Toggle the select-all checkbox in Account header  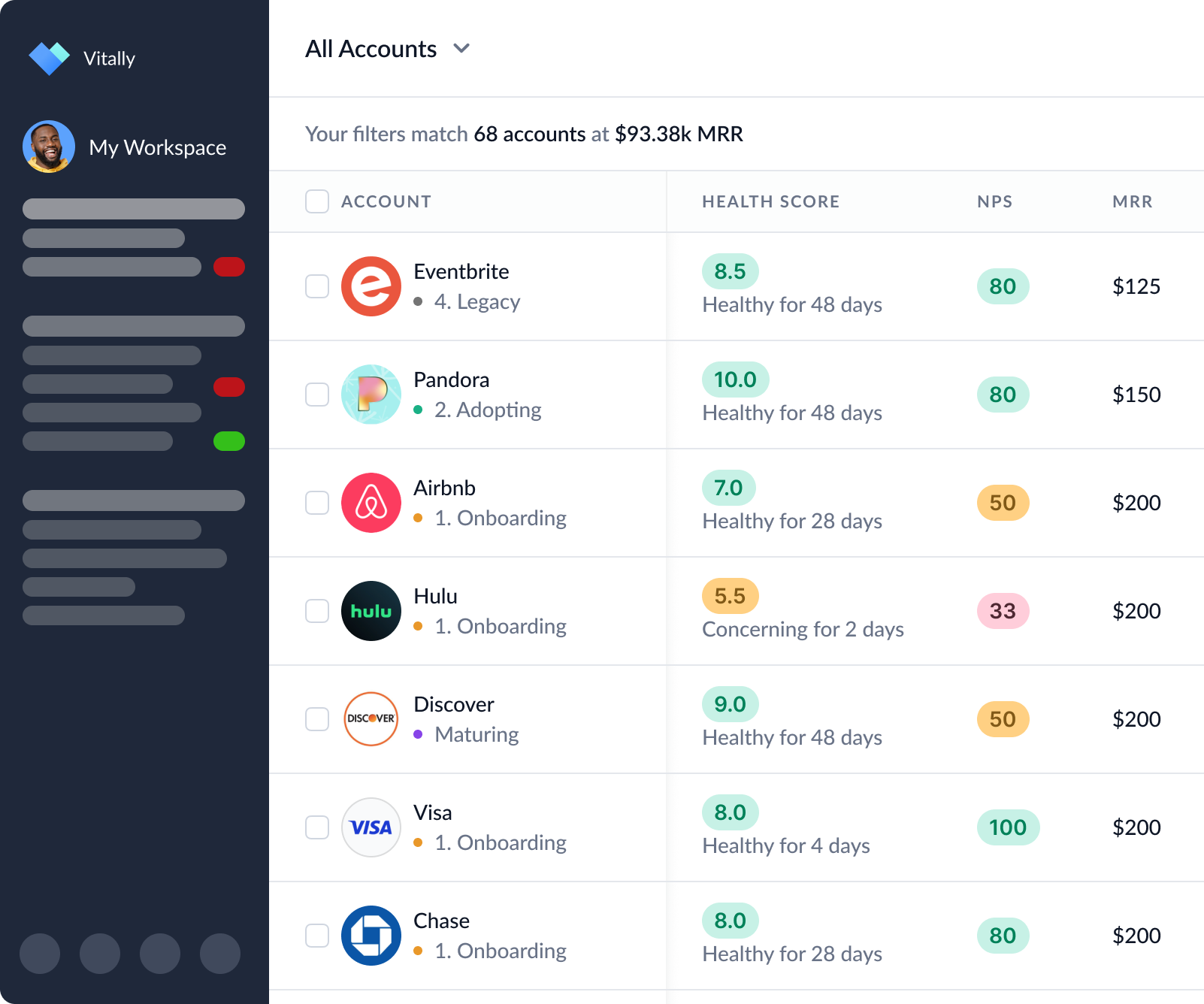coord(317,201)
